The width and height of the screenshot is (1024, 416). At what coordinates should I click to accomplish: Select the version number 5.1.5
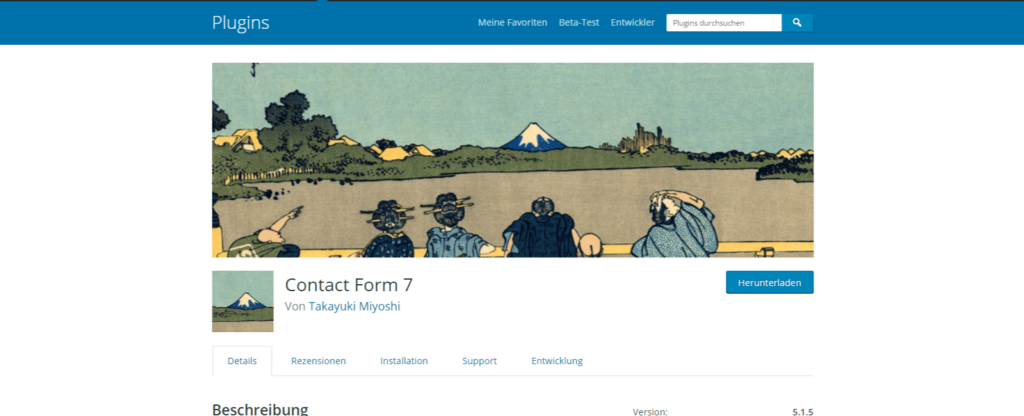[x=803, y=412]
